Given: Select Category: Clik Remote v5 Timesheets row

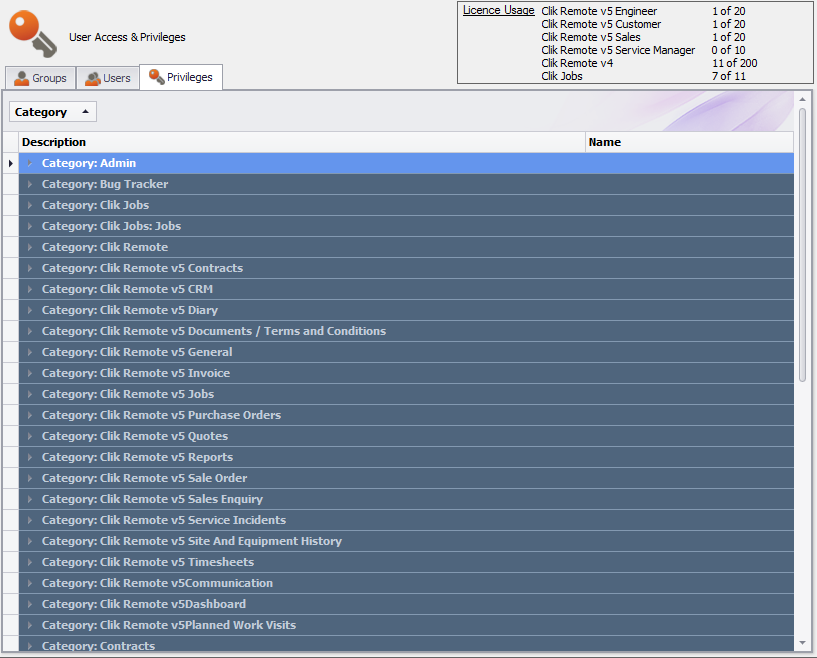Looking at the screenshot, I should coord(406,562).
